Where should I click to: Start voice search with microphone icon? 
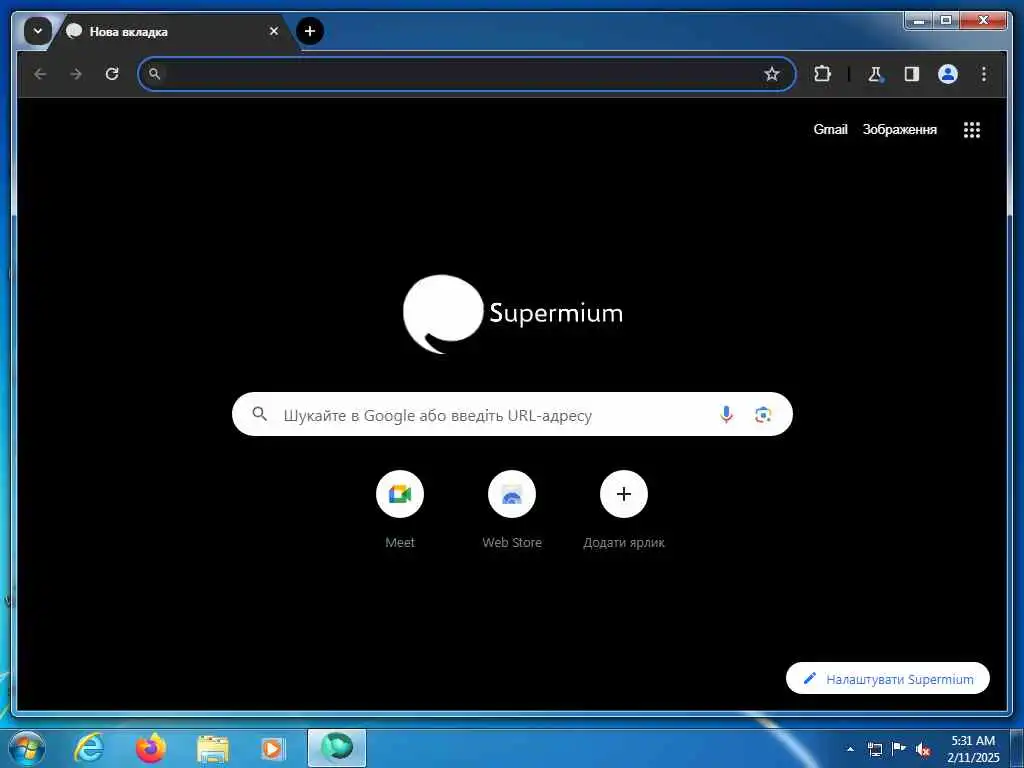[726, 414]
